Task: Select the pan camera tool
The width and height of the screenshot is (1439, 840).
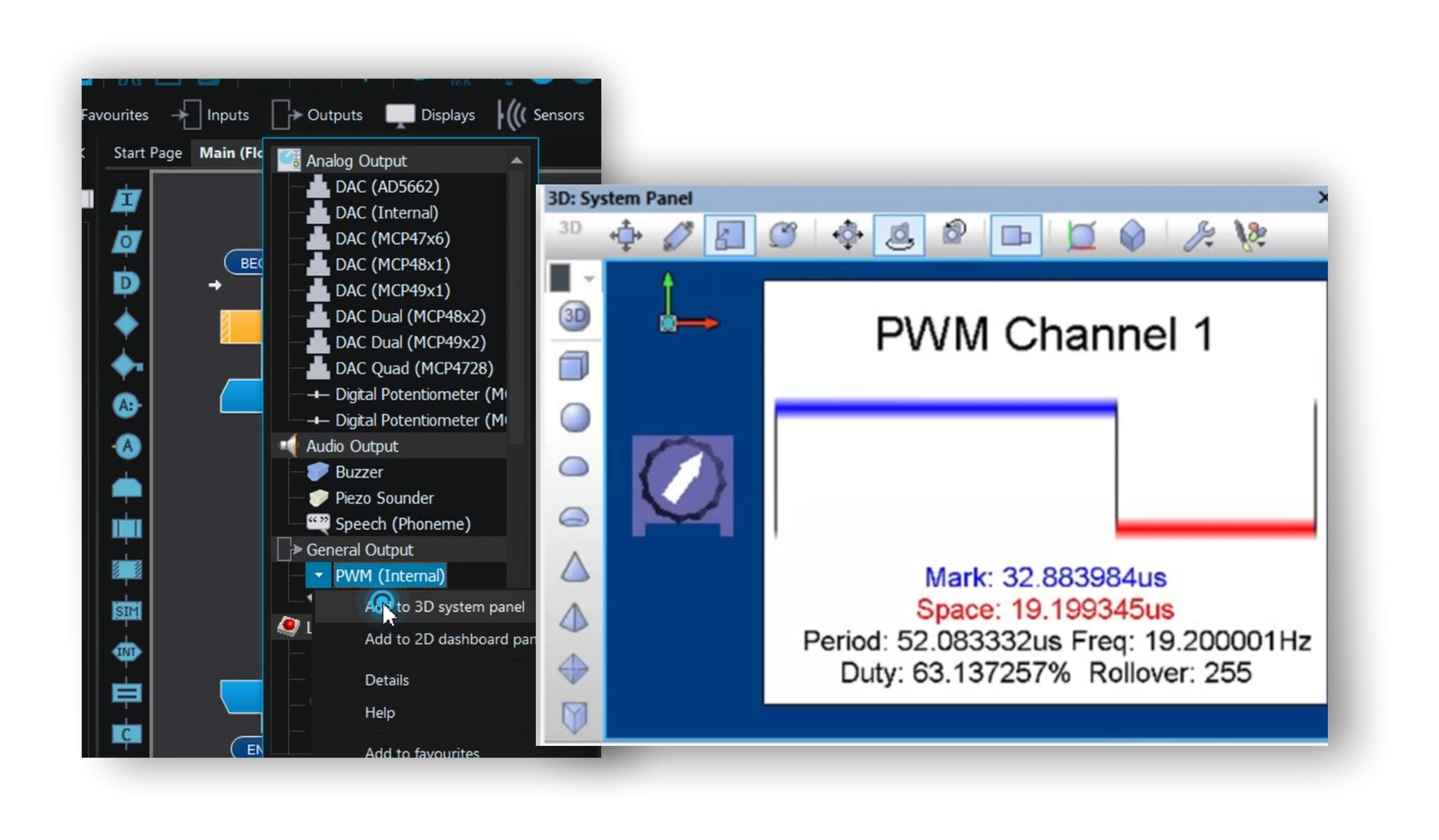Action: (847, 235)
